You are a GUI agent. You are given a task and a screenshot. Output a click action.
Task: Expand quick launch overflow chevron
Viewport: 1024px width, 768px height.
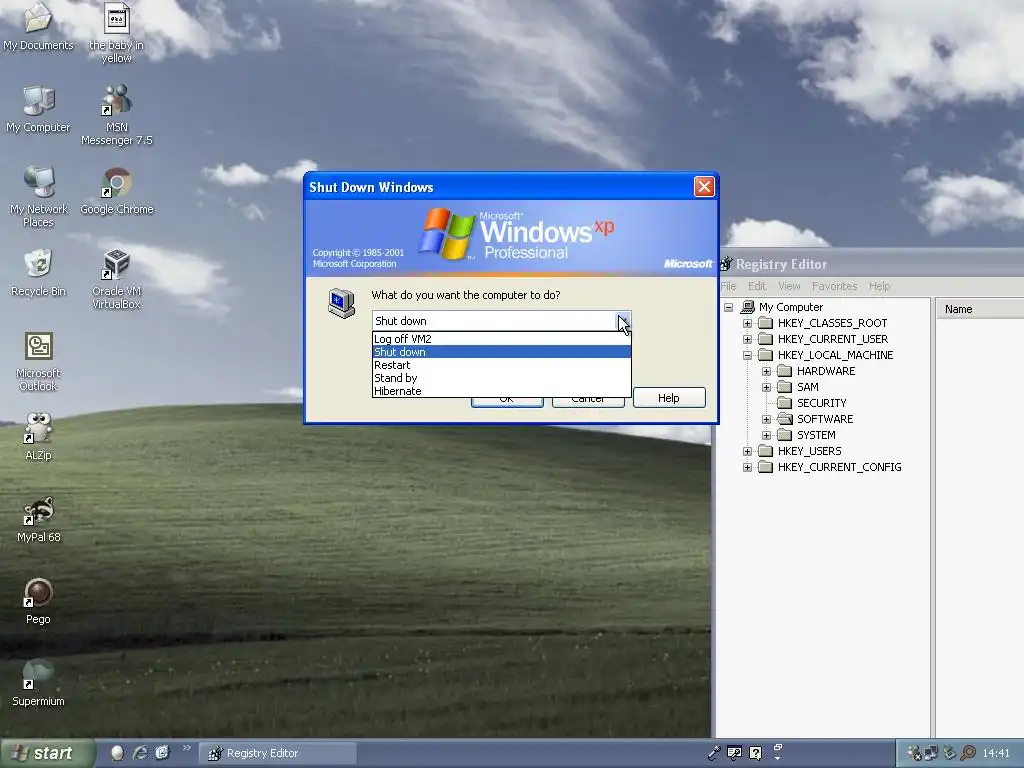(186, 748)
